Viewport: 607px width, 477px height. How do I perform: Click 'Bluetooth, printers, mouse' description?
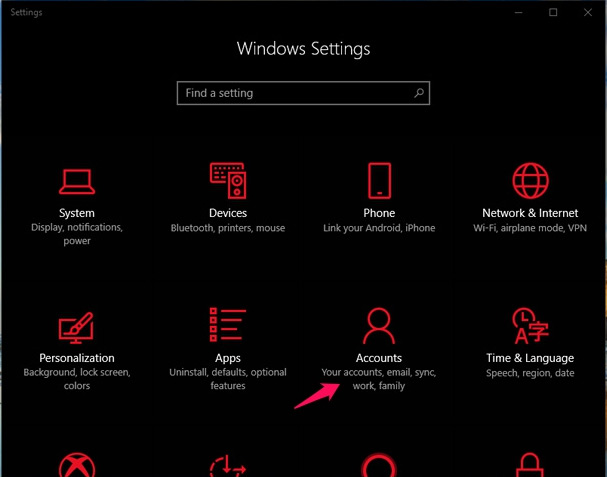tap(228, 228)
